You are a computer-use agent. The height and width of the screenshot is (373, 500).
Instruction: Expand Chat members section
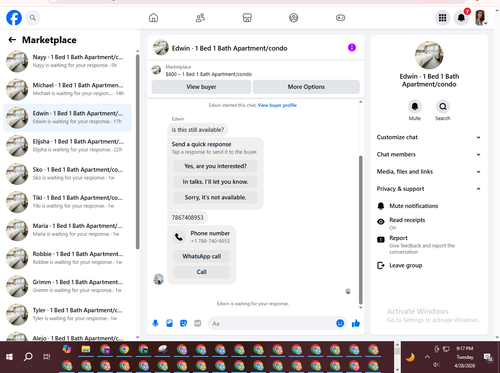(x=429, y=154)
